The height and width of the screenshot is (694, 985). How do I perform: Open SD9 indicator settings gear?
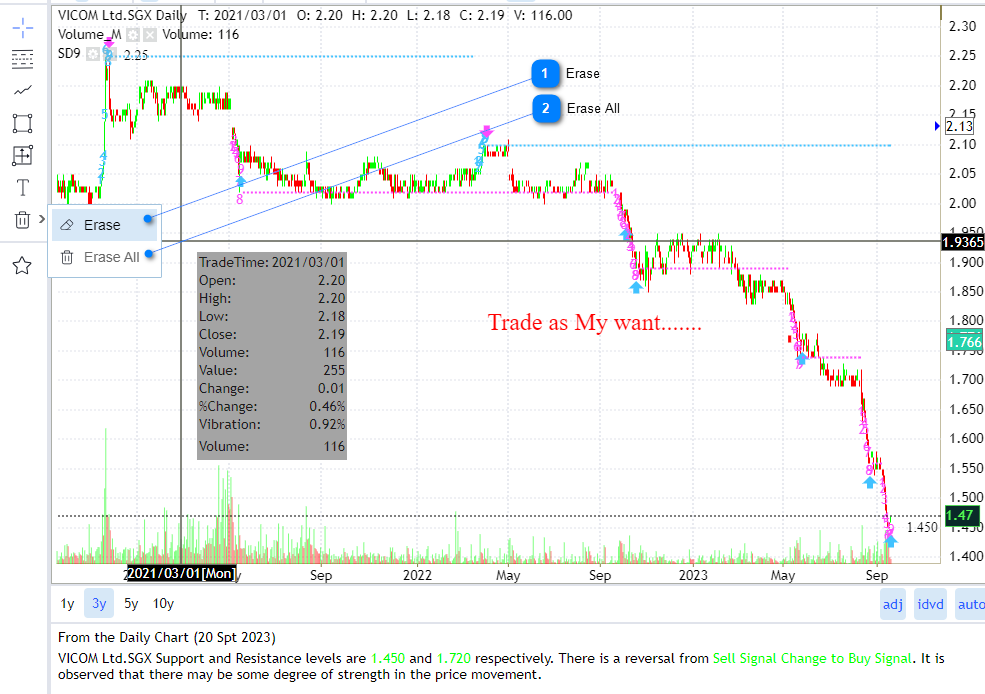tap(93, 54)
